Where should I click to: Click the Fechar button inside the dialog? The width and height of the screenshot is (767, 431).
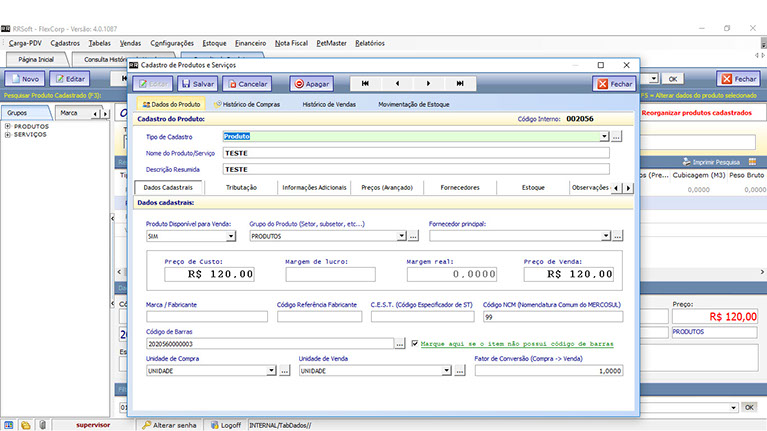pos(614,84)
